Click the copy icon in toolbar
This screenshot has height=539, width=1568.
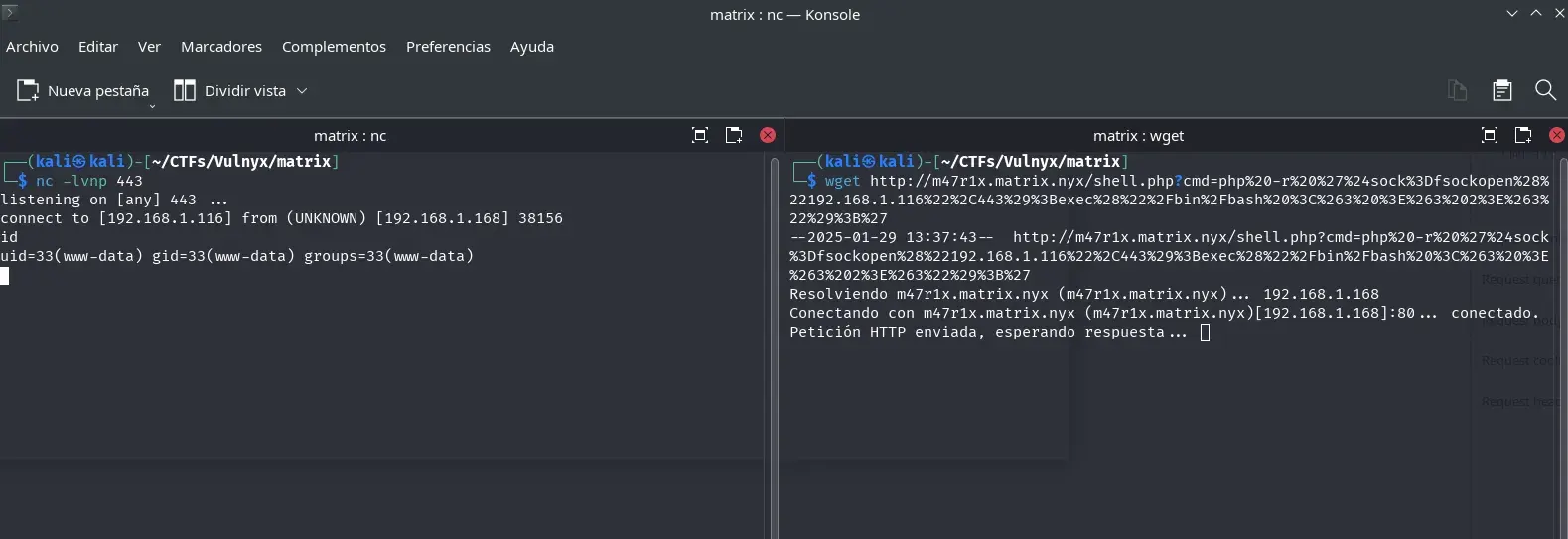coord(1457,90)
